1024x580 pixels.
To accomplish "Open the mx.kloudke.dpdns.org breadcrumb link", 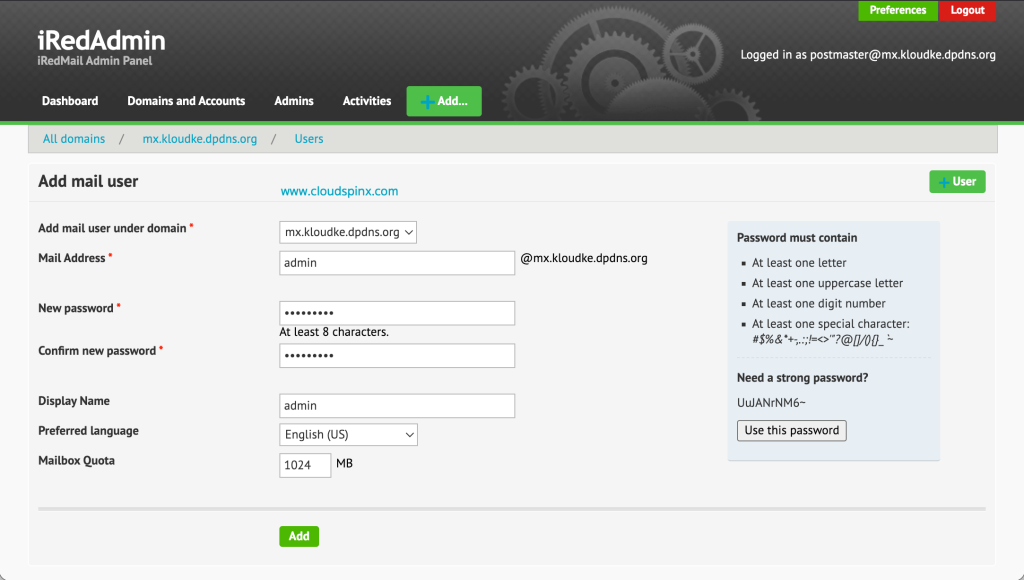I will click(200, 139).
